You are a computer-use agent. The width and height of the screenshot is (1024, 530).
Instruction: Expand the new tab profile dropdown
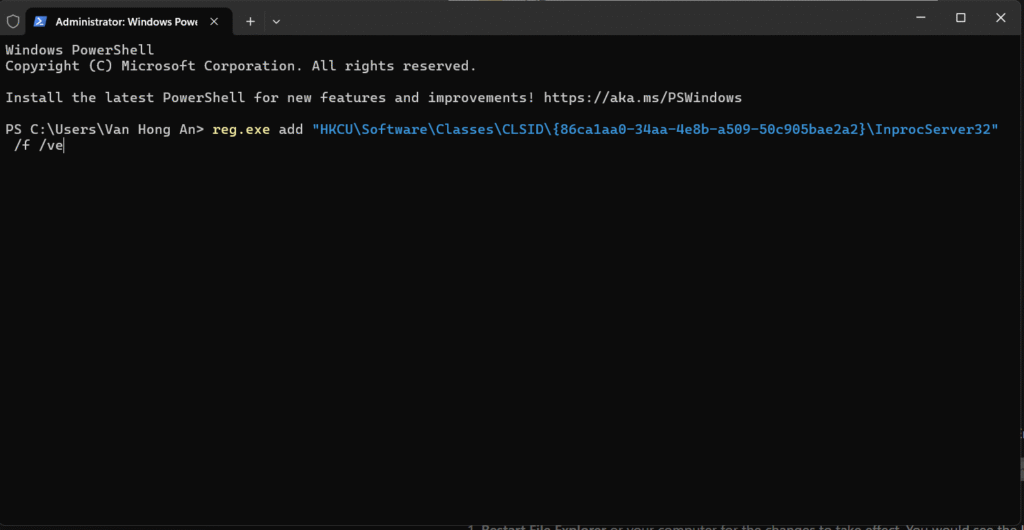(277, 21)
